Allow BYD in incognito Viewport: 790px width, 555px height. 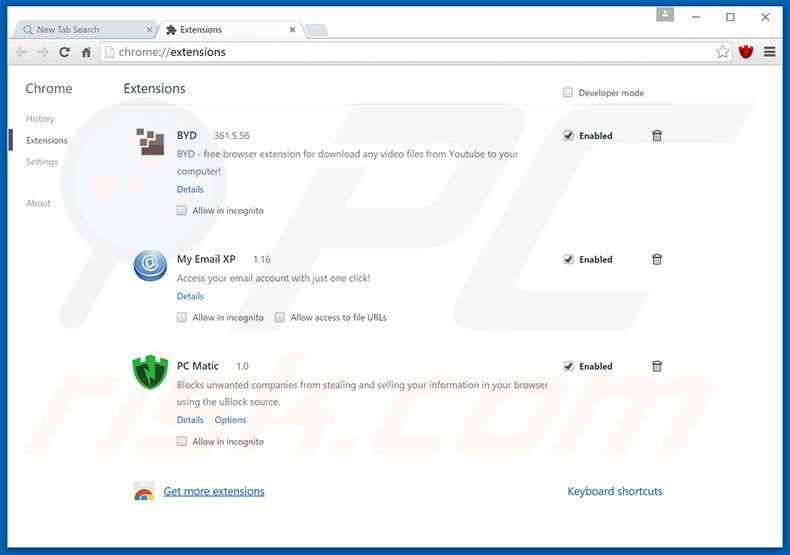pyautogui.click(x=182, y=211)
